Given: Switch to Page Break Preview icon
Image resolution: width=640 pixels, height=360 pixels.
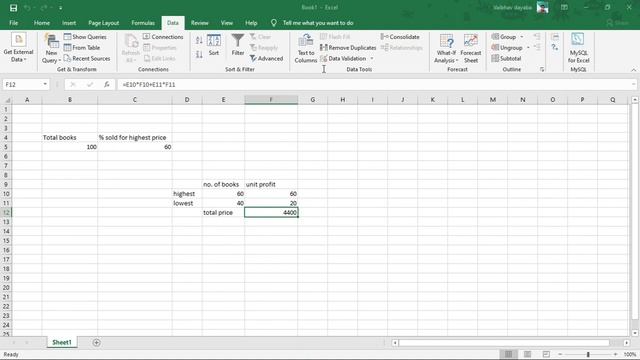Looking at the screenshot, I should pos(546,354).
